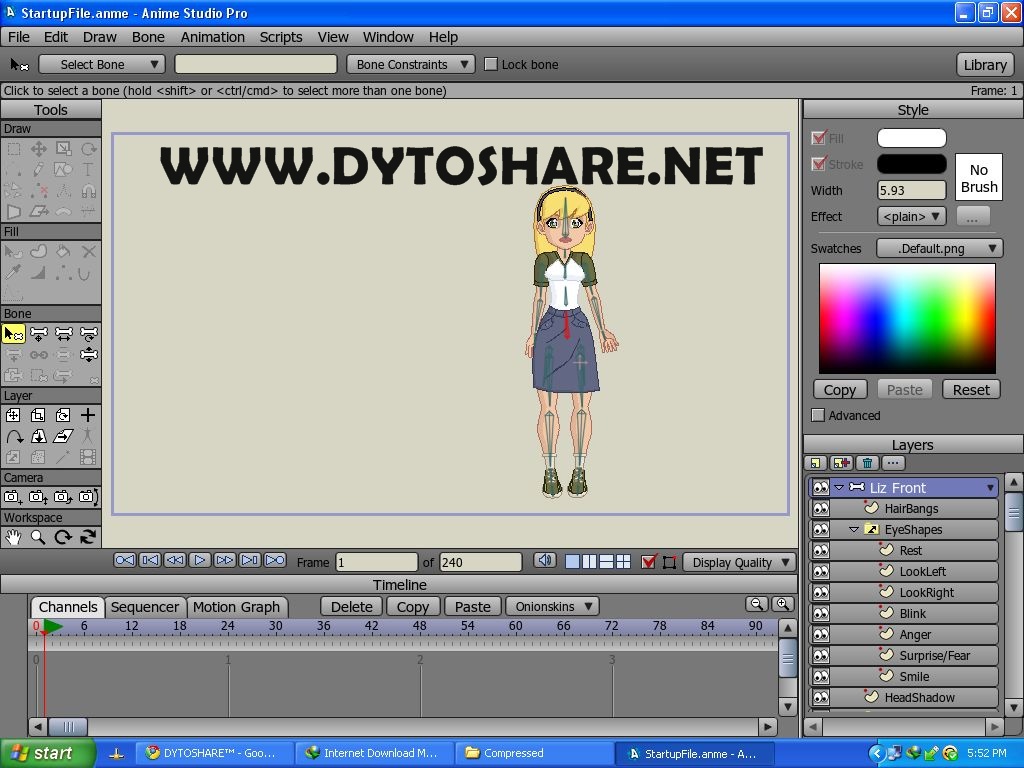Click the Play button
The height and width of the screenshot is (768, 1024).
tap(200, 560)
